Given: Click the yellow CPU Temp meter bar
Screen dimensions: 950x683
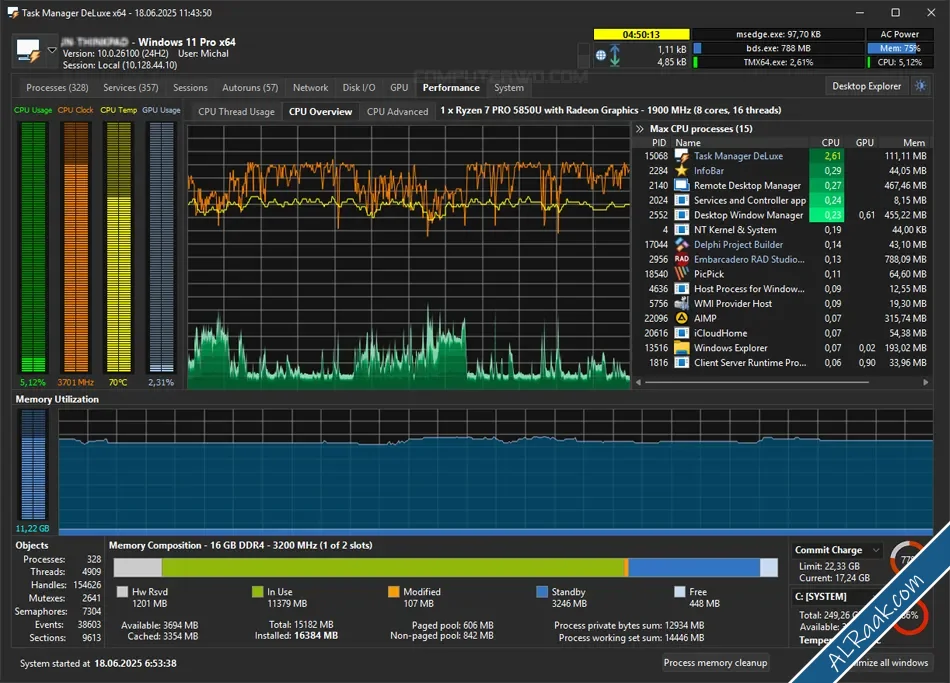Looking at the screenshot, I should 118,247.
